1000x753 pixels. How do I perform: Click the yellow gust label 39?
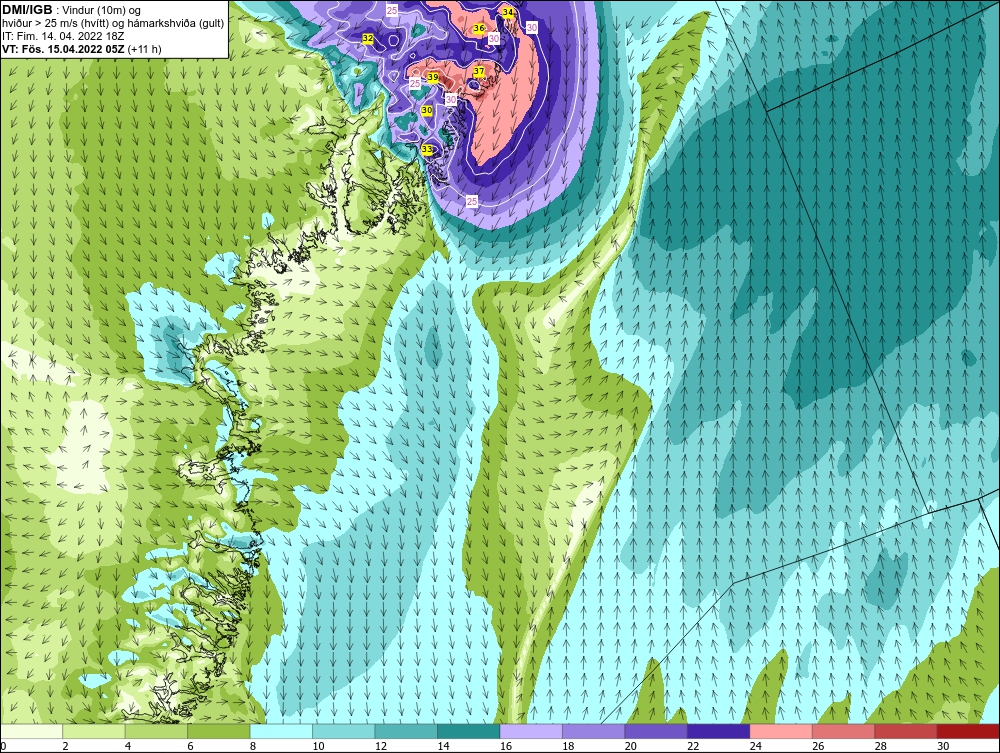tap(432, 77)
